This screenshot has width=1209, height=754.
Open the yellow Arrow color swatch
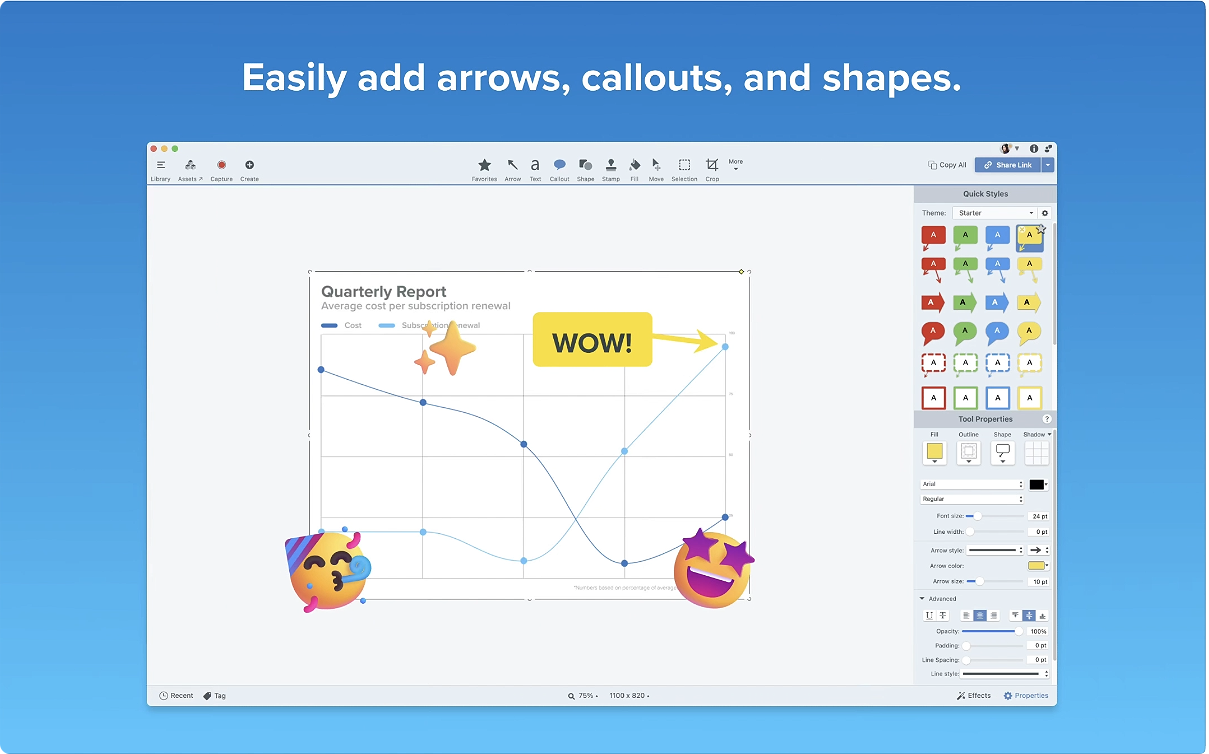tap(1036, 566)
